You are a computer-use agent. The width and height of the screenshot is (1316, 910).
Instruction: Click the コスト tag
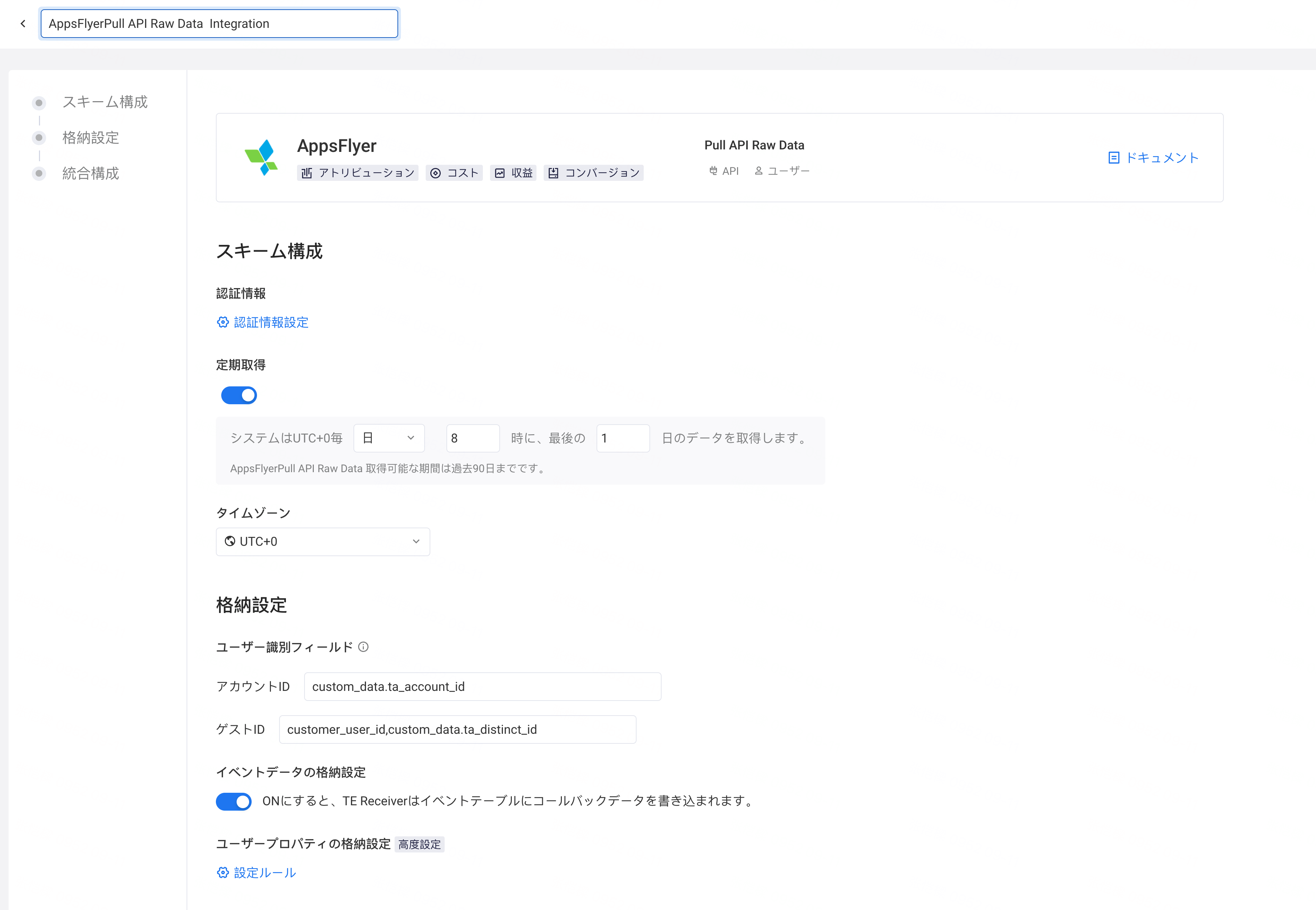454,173
